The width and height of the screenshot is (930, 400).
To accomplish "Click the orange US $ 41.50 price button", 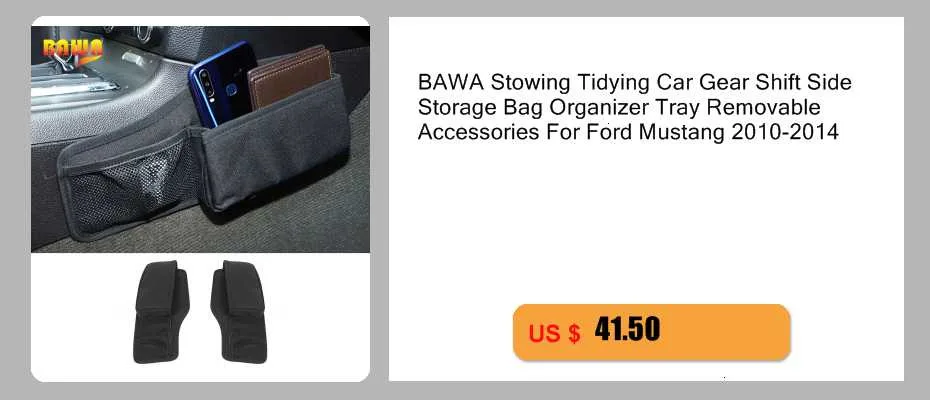I will click(651, 332).
